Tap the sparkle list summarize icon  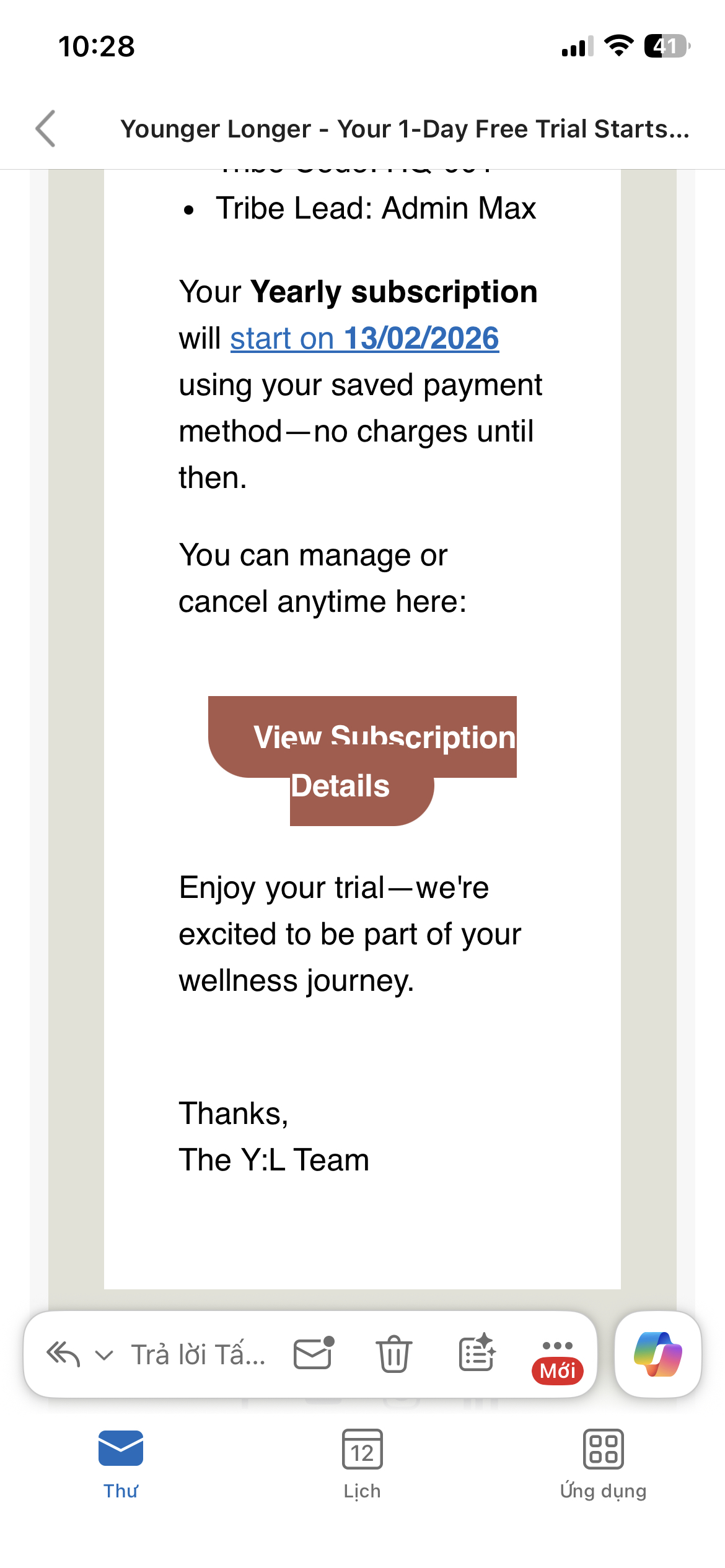pos(477,1354)
